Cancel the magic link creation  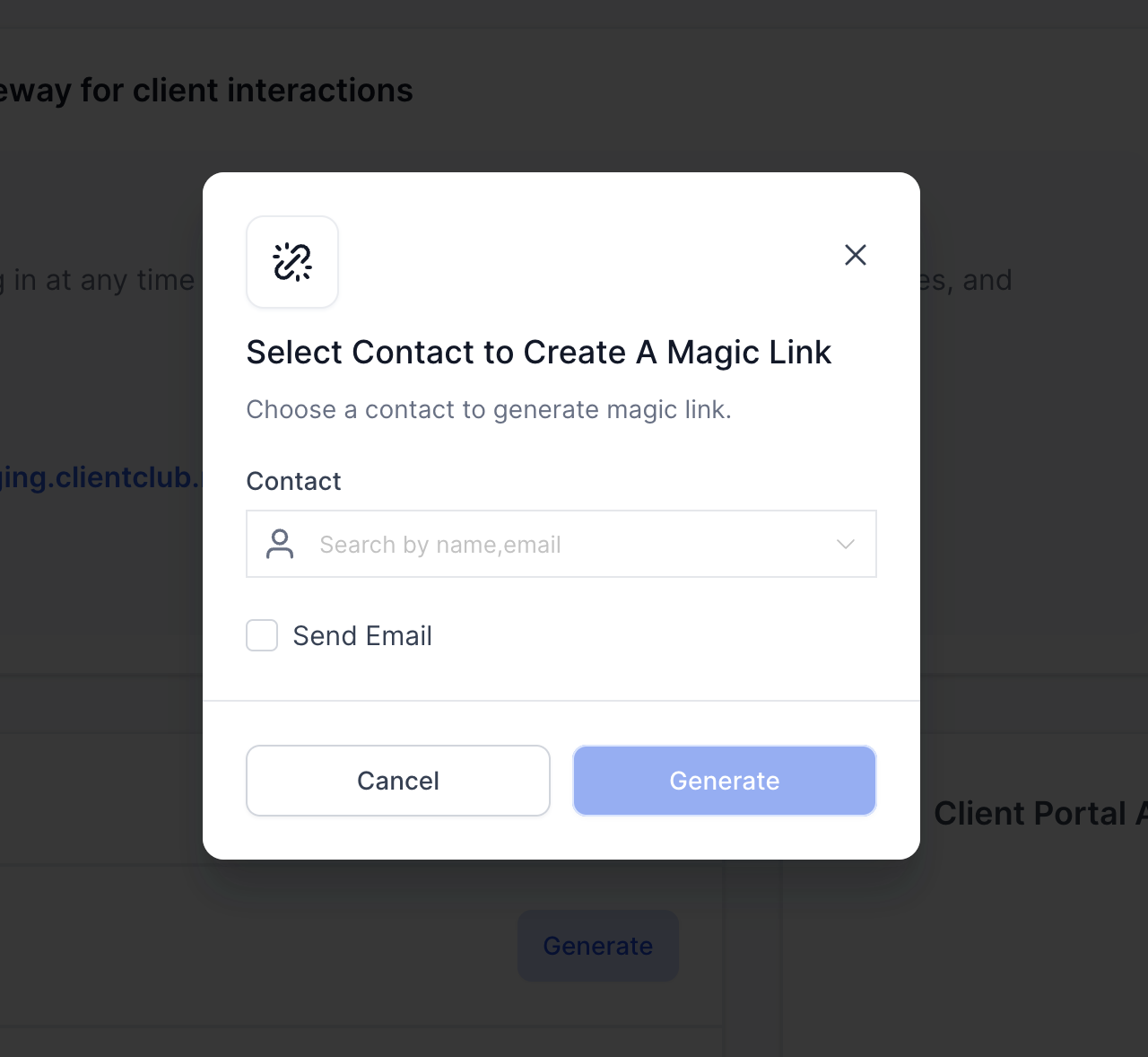click(x=398, y=781)
